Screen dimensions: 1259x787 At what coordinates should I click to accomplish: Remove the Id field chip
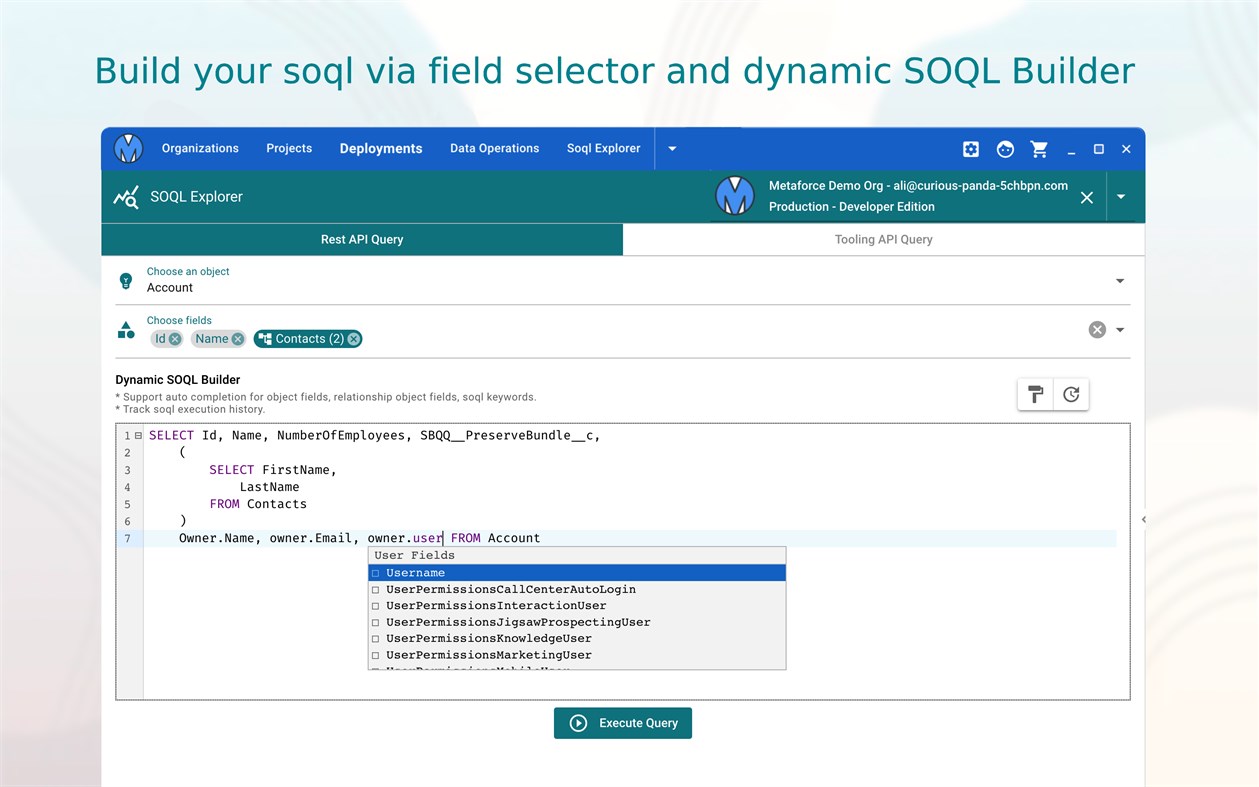coord(175,339)
